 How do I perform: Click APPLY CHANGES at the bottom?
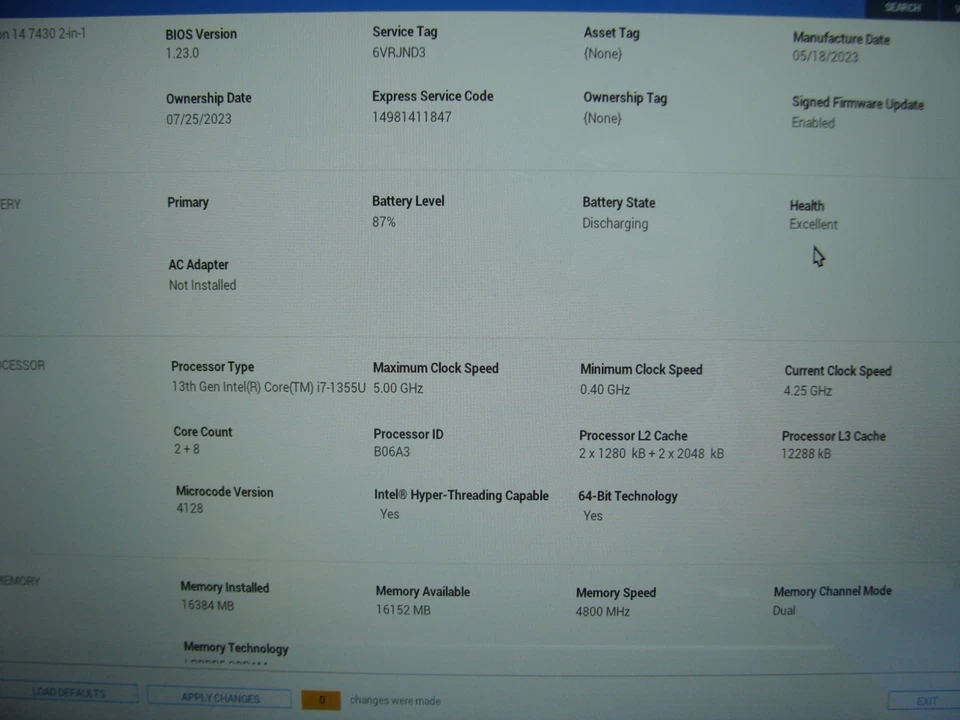click(x=219, y=698)
